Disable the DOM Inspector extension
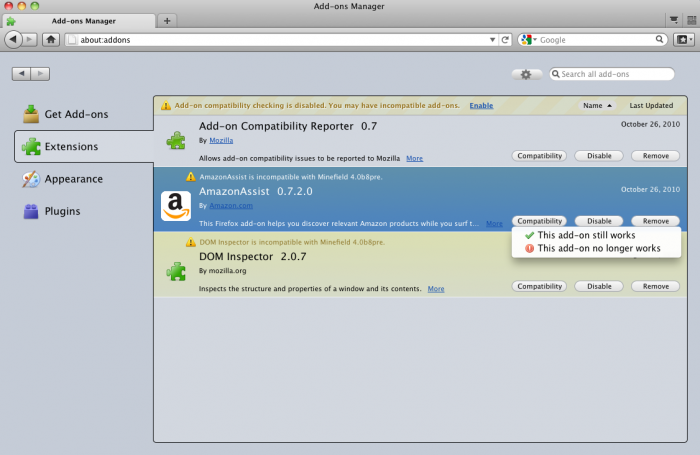The image size is (700, 455). click(x=599, y=286)
